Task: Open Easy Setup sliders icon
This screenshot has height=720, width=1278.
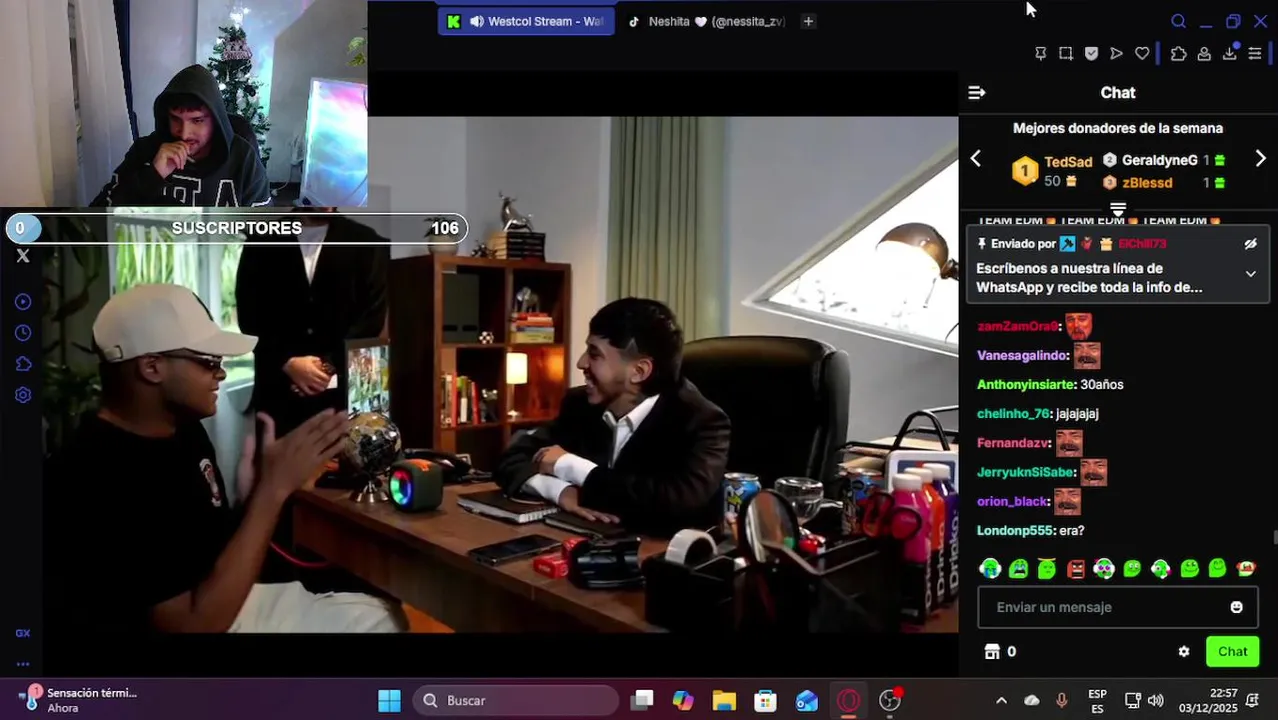Action: tap(1255, 54)
